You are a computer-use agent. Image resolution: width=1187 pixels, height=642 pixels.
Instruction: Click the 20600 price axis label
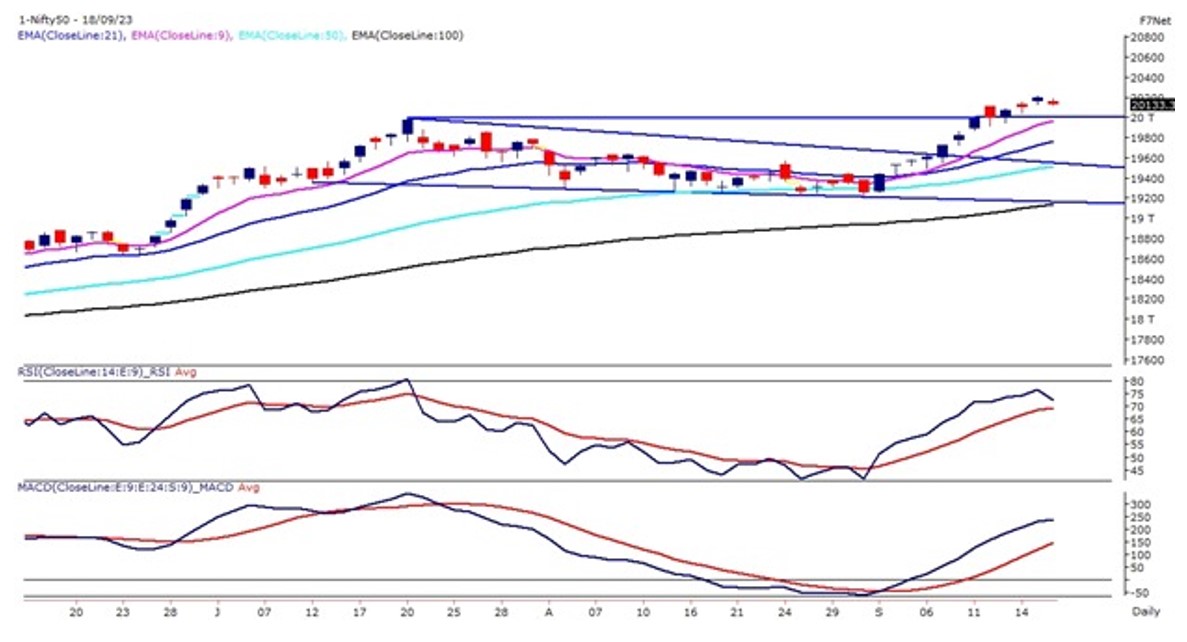tap(1148, 58)
